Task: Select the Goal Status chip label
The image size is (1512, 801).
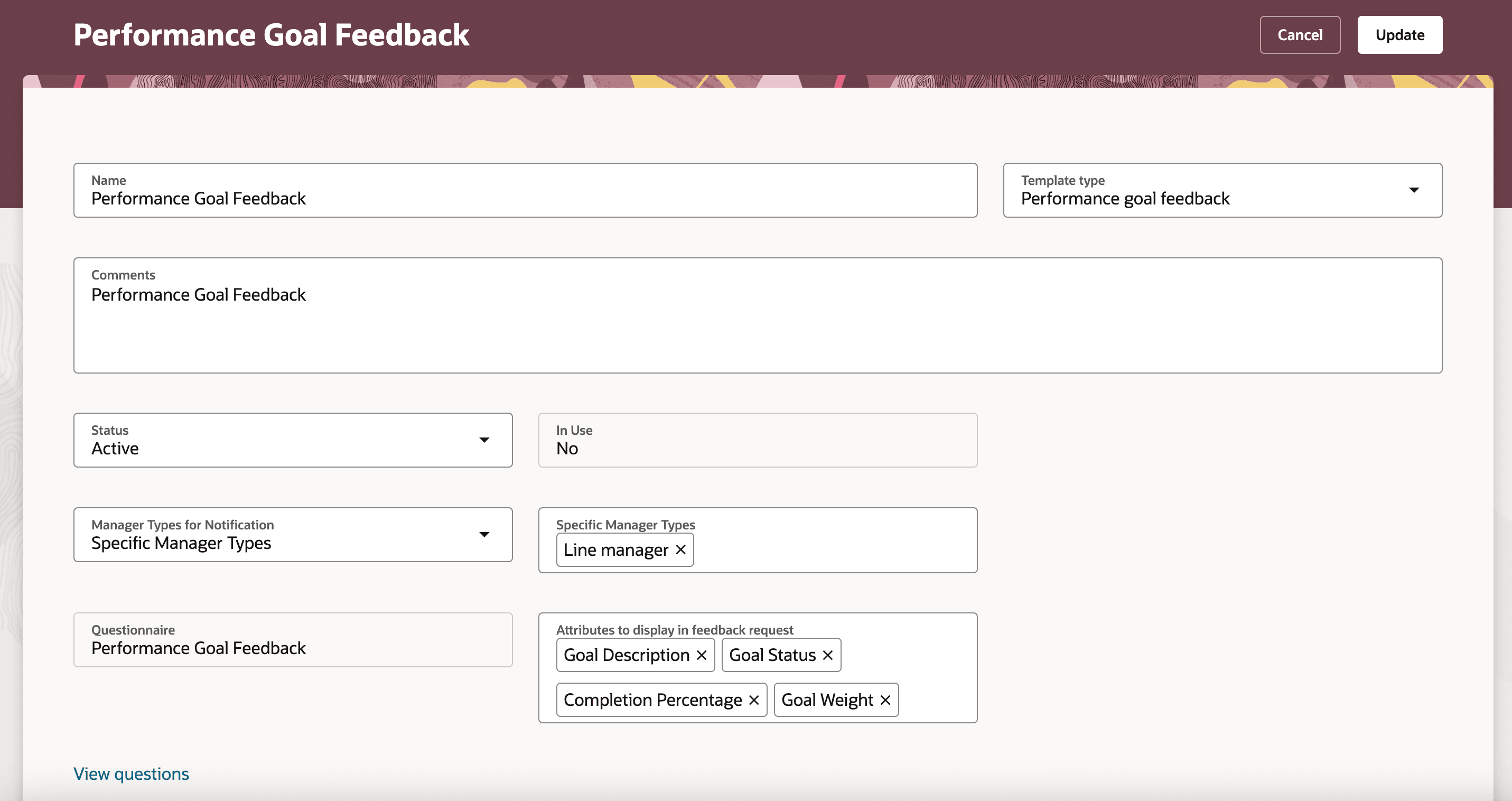Action: click(x=771, y=655)
